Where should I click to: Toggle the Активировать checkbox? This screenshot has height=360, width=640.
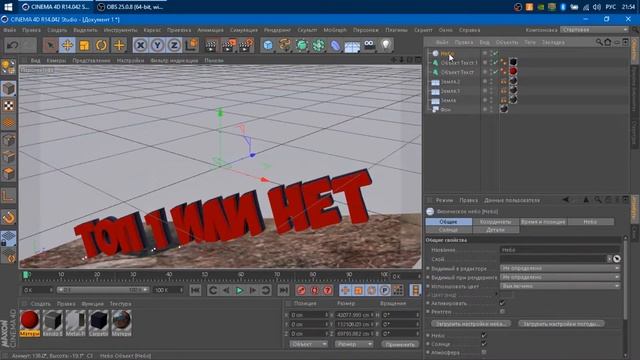[502, 303]
